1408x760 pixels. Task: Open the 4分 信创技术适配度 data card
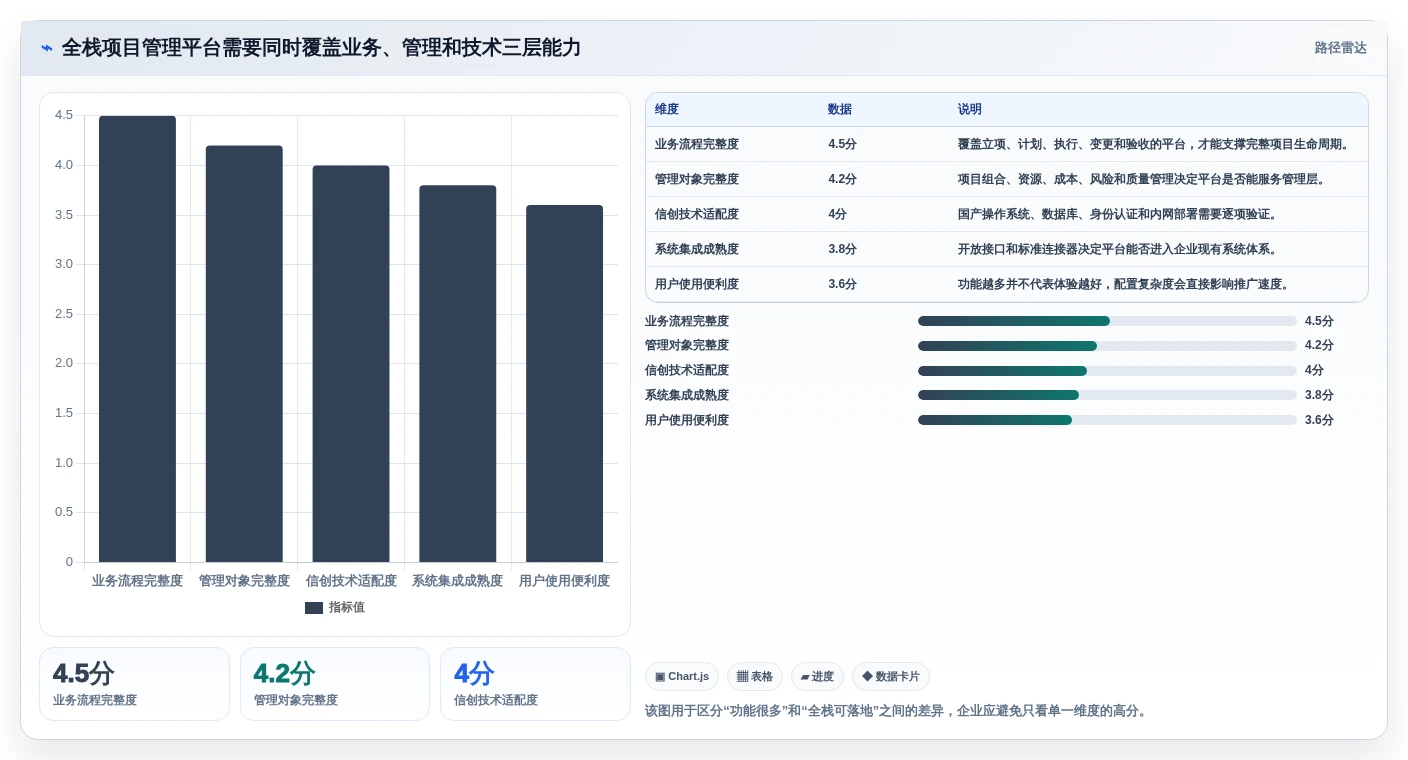coord(535,684)
